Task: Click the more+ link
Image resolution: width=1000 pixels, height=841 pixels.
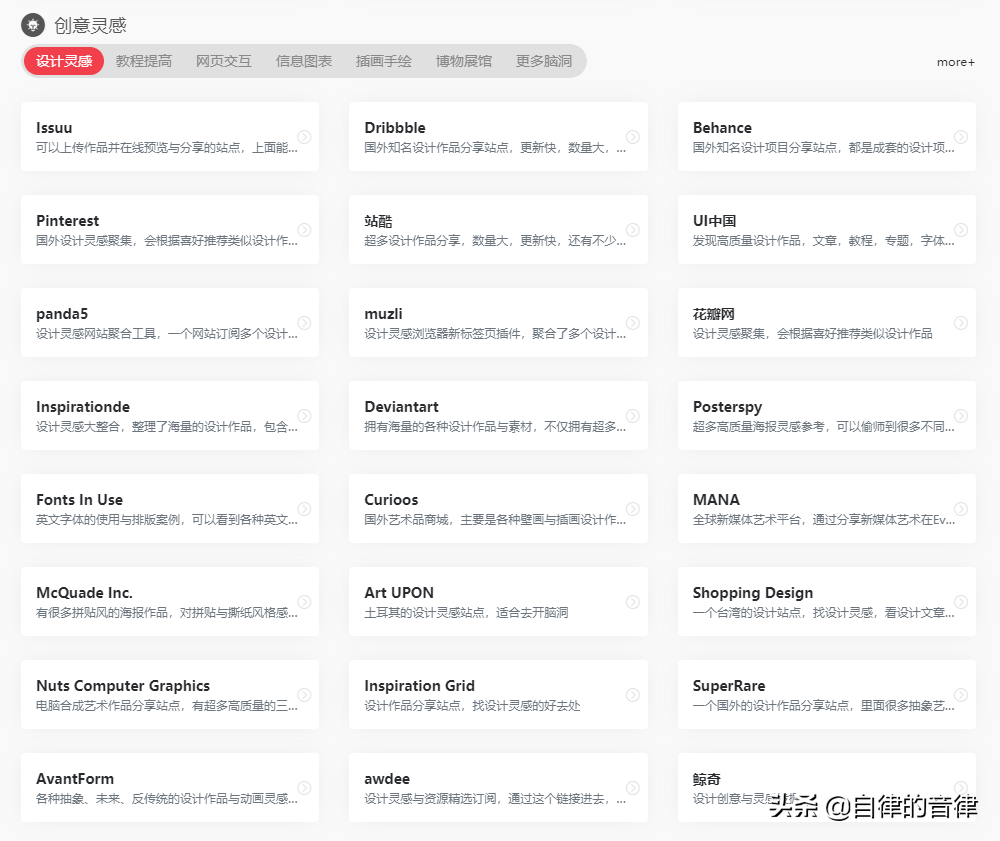Action: 955,62
